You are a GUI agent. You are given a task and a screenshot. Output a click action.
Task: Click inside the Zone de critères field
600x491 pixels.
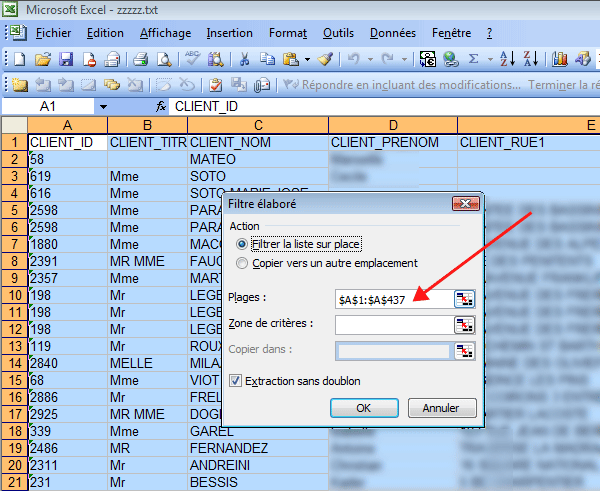pyautogui.click(x=393, y=325)
